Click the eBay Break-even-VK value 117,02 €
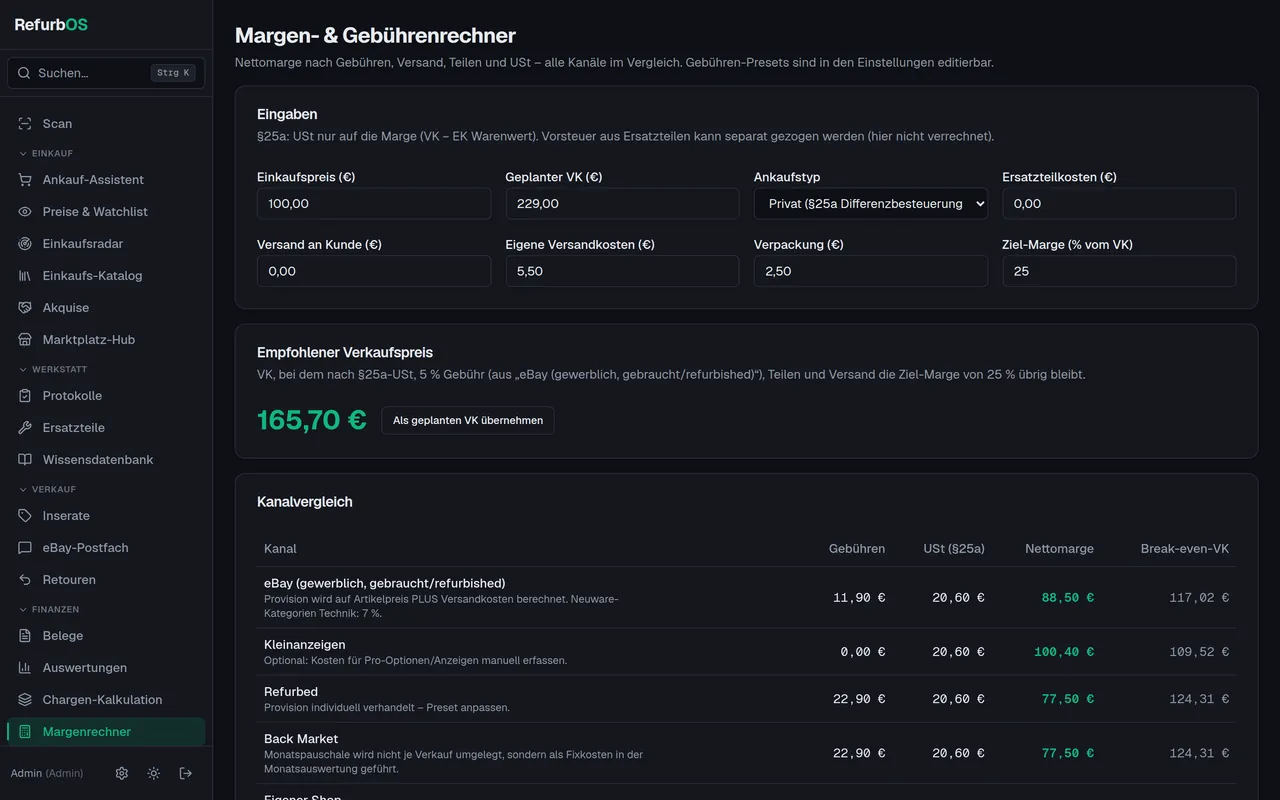The height and width of the screenshot is (800, 1280). (x=1199, y=598)
